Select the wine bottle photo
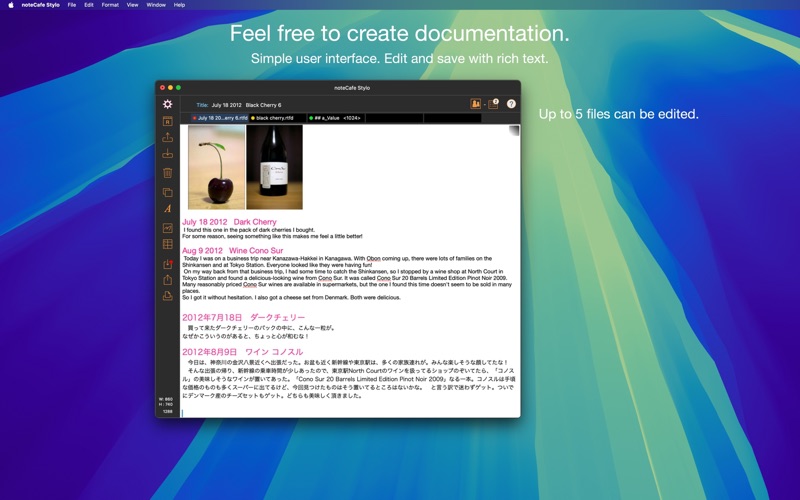800x500 pixels. 274,167
